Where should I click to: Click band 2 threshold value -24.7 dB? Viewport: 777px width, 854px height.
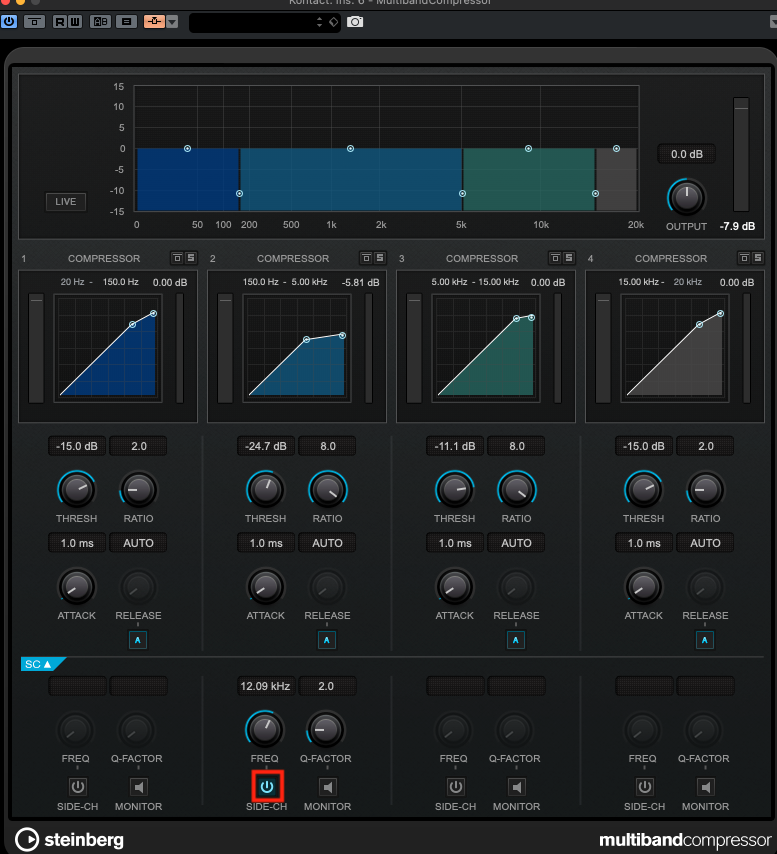pyautogui.click(x=266, y=446)
